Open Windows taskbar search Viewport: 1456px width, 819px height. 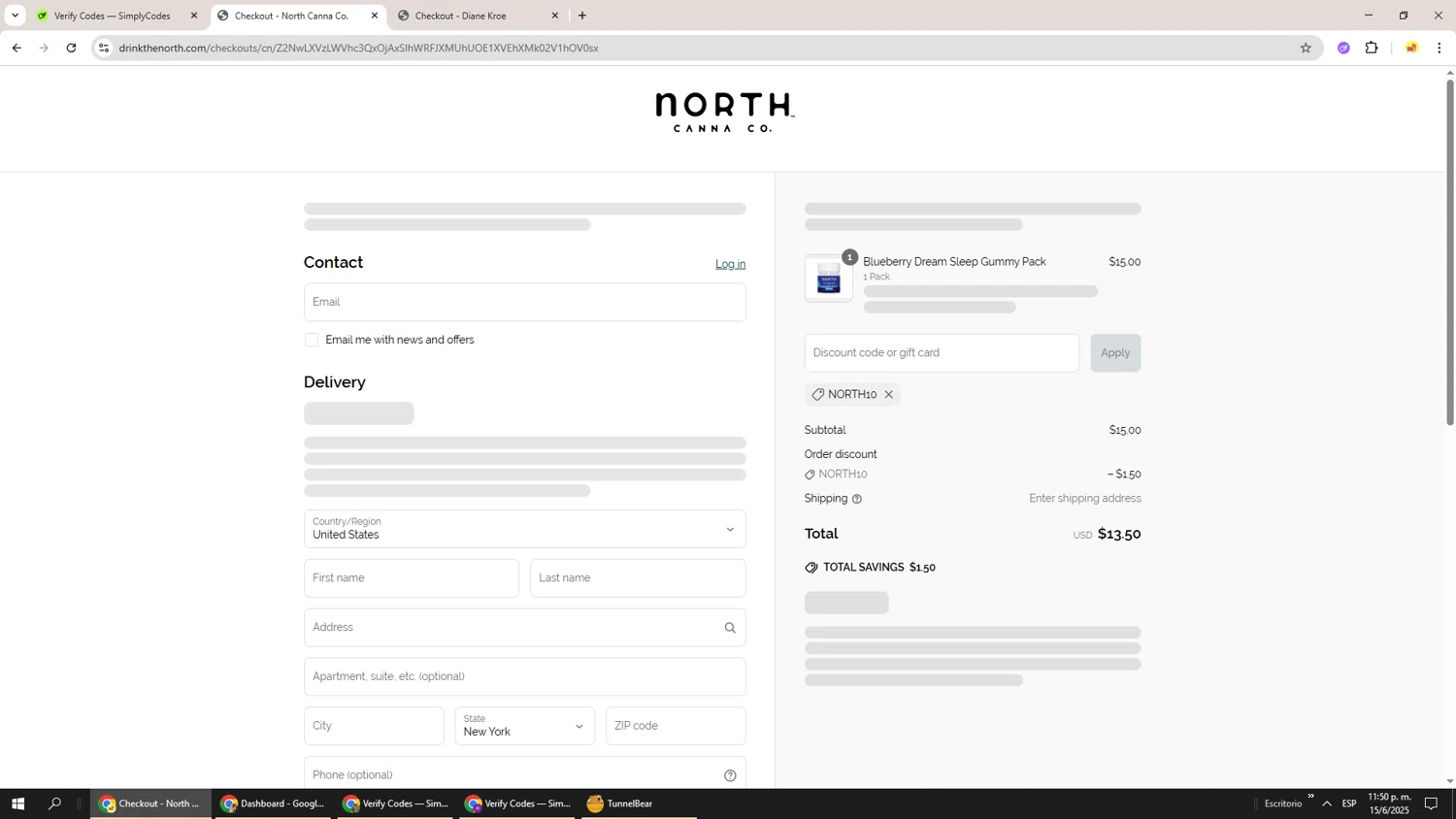[x=55, y=803]
